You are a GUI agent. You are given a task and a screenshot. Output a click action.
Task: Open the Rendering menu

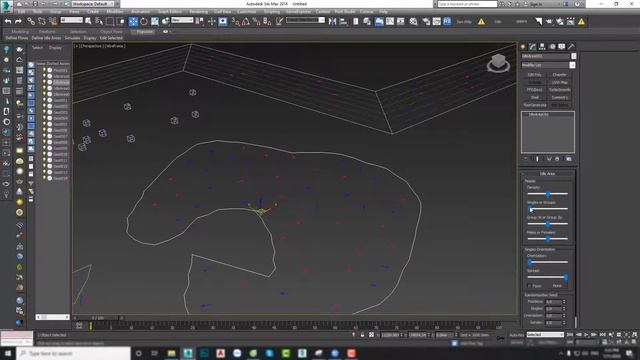(198, 12)
